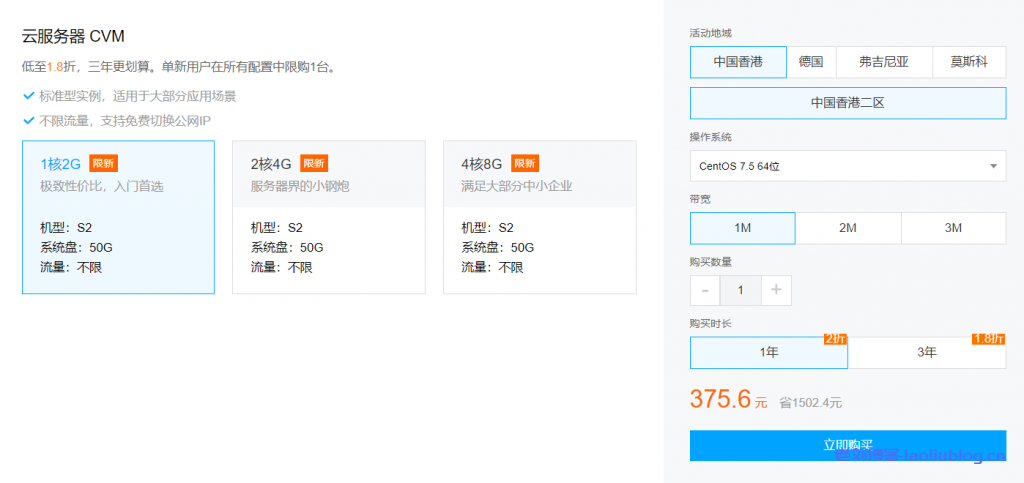Select the 3年 purchase duration
This screenshot has width=1024, height=483.
tap(927, 352)
